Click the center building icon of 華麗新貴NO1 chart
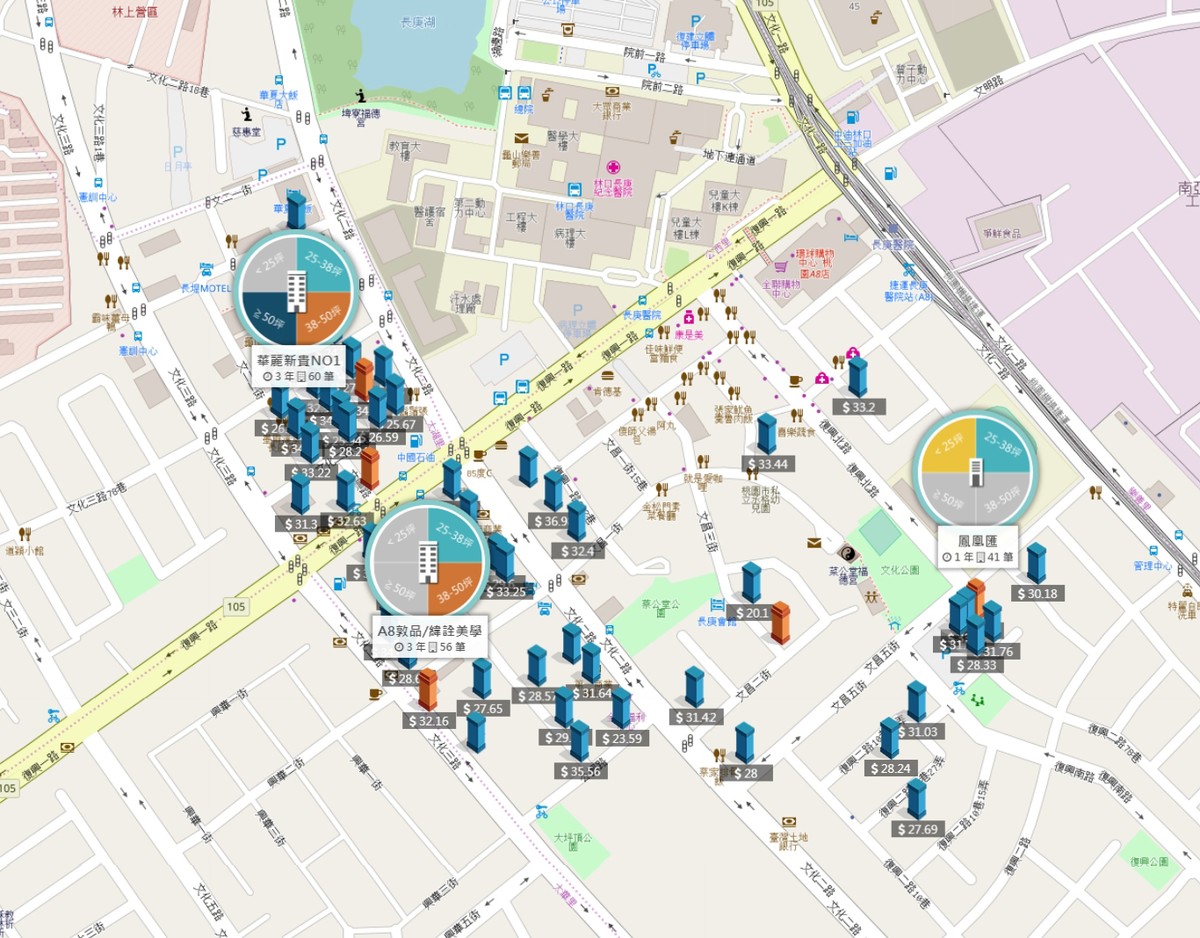1200x938 pixels. pyautogui.click(x=296, y=290)
